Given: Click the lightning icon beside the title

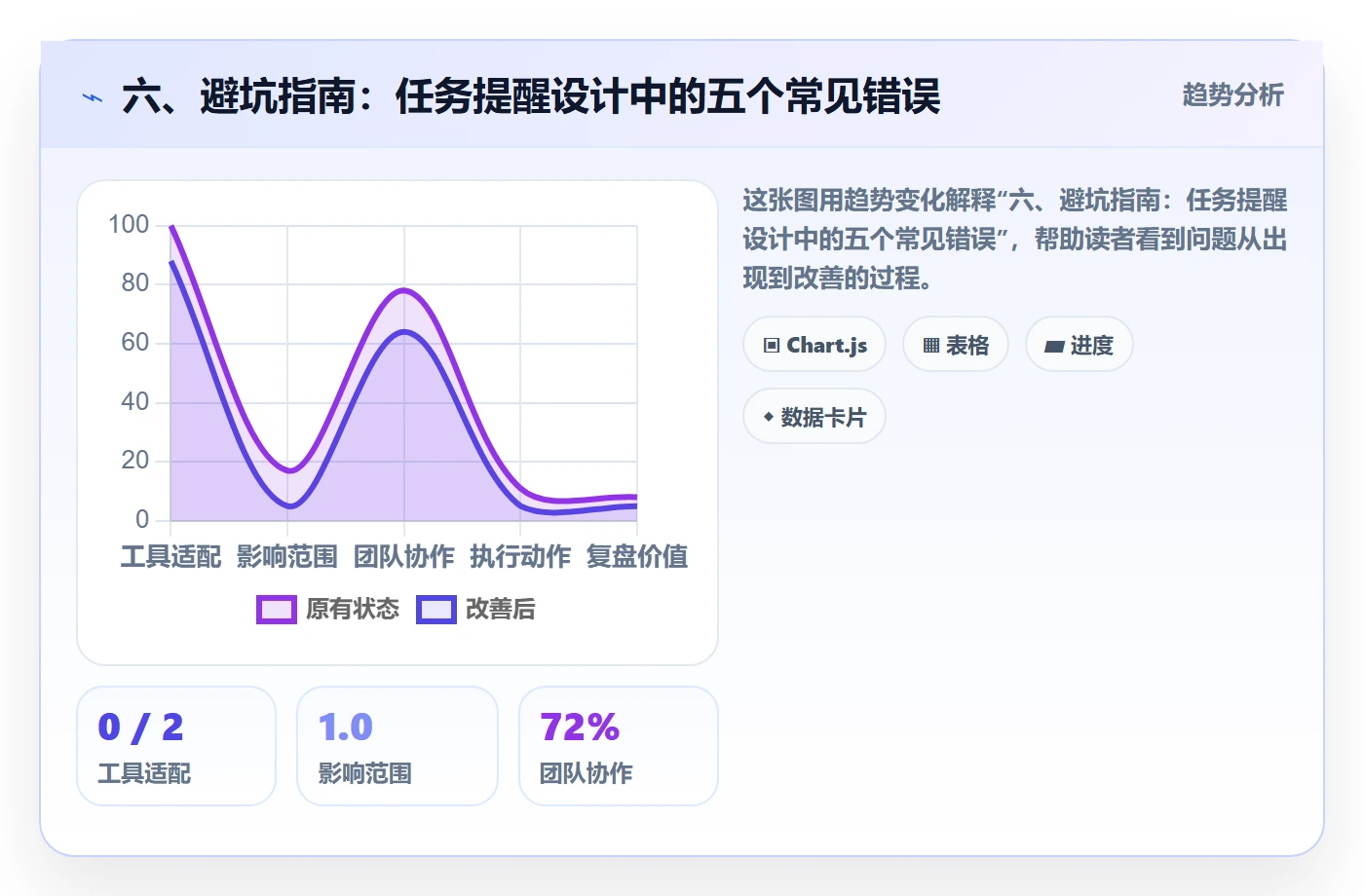Looking at the screenshot, I should point(93,97).
